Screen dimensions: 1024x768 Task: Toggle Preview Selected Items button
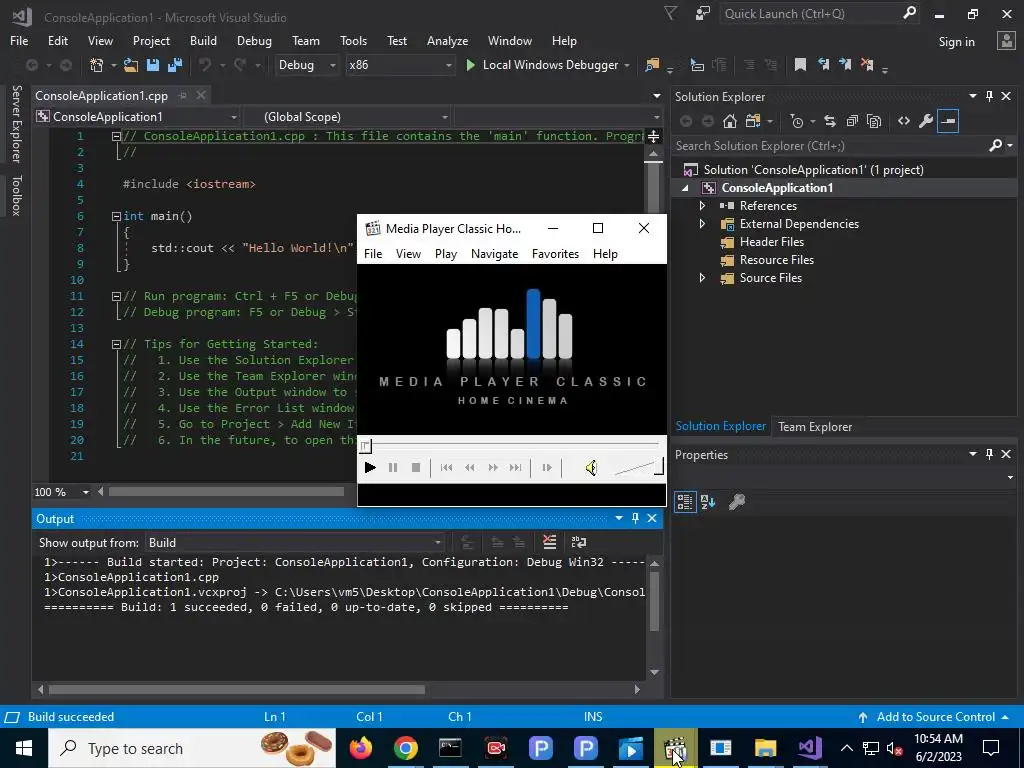pos(948,121)
